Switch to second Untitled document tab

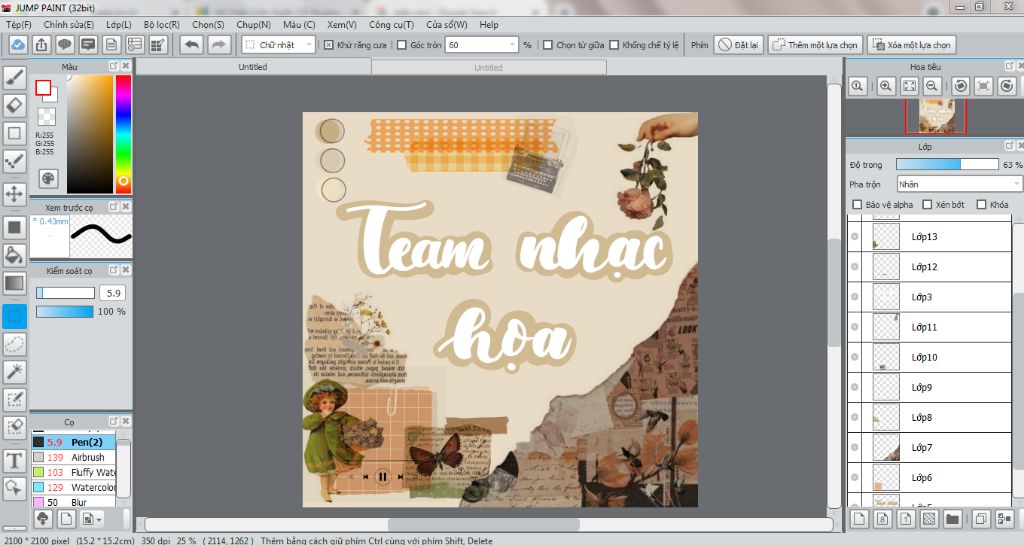point(488,67)
